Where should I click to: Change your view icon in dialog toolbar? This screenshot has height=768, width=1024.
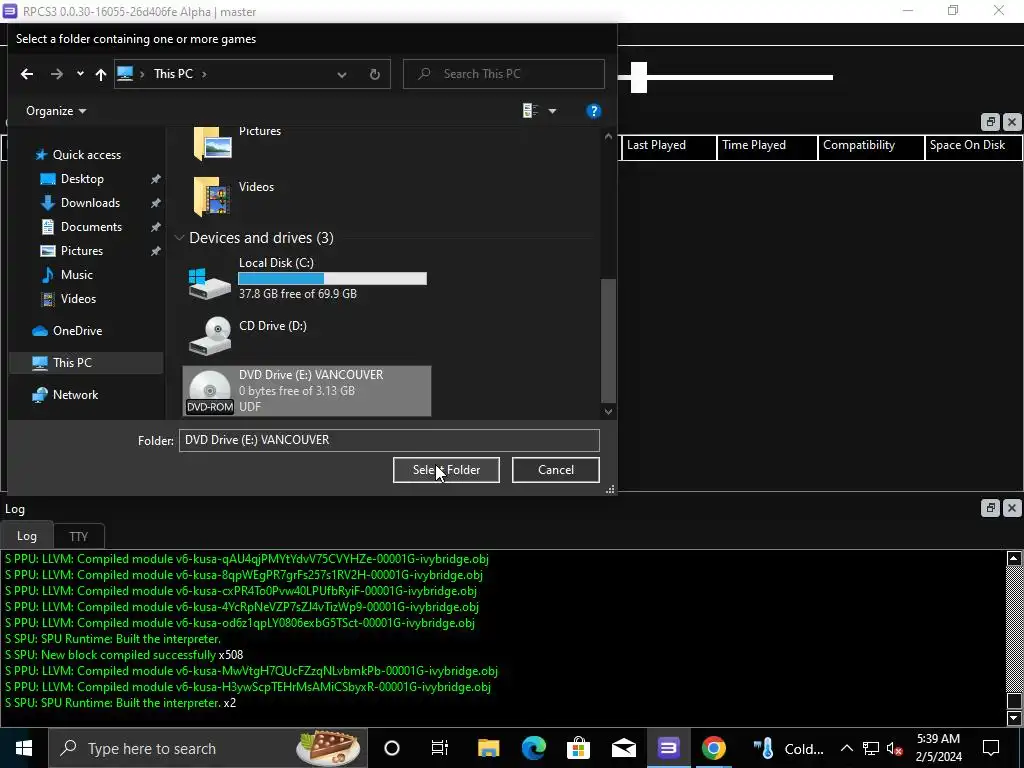coord(530,111)
